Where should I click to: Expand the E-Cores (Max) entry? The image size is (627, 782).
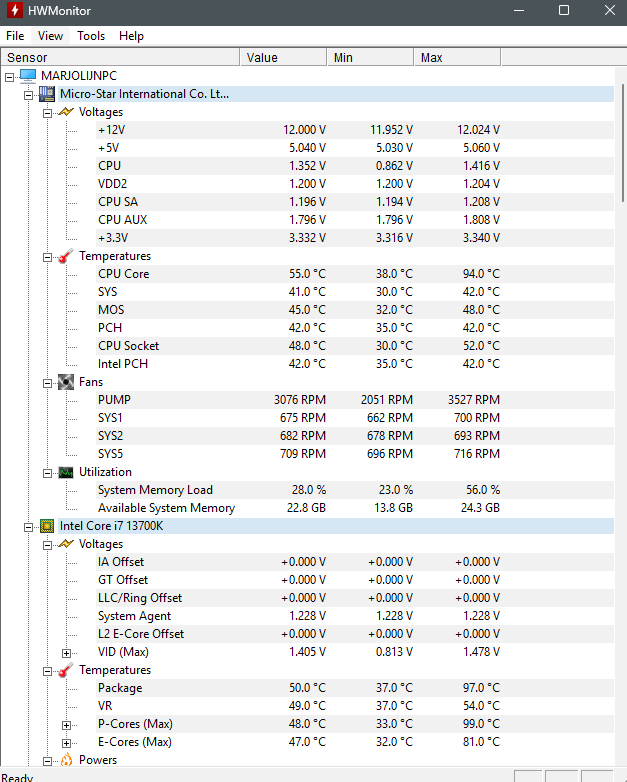pos(66,743)
